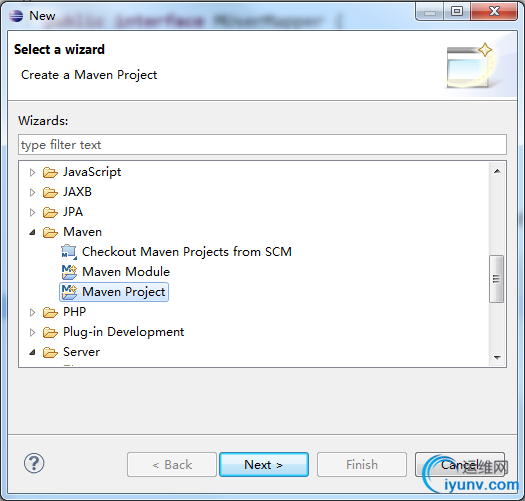525x501 pixels.
Task: Expand the JavaScript tree node
Action: pyautogui.click(x=32, y=172)
